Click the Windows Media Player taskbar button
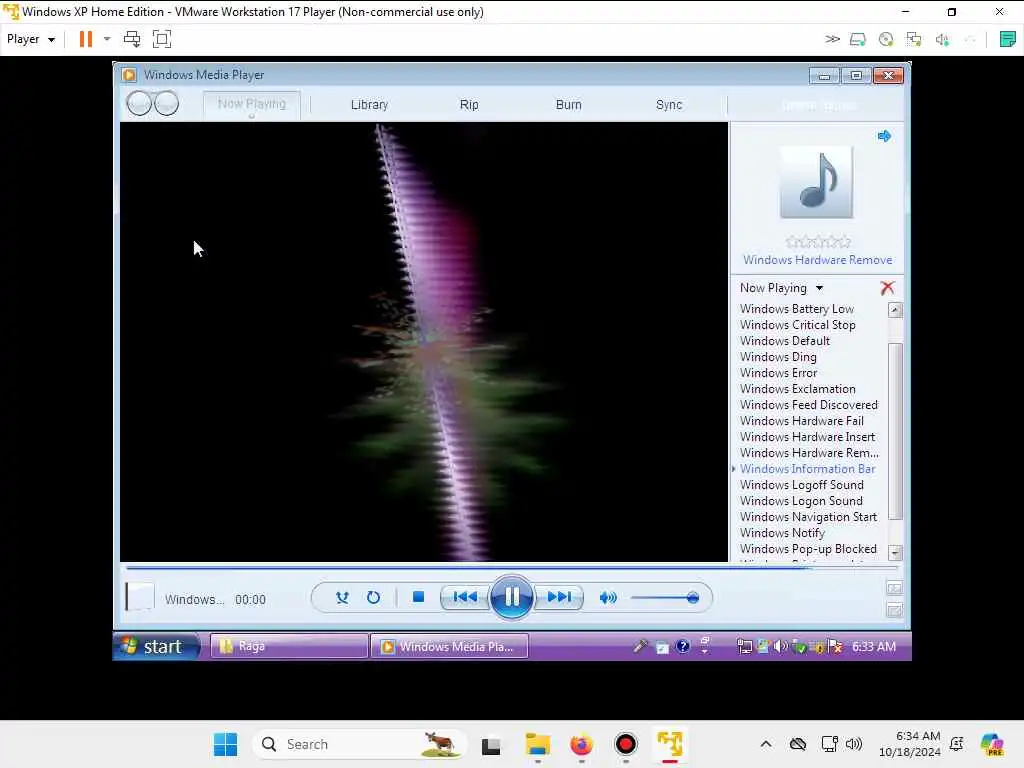1024x768 pixels. [x=449, y=646]
